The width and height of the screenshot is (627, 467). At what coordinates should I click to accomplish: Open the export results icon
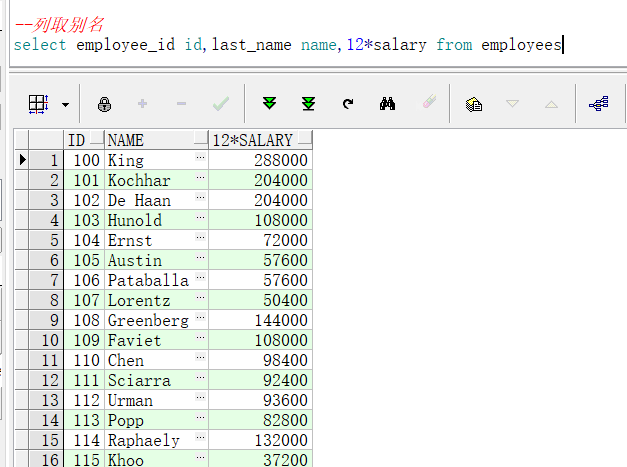pyautogui.click(x=474, y=104)
